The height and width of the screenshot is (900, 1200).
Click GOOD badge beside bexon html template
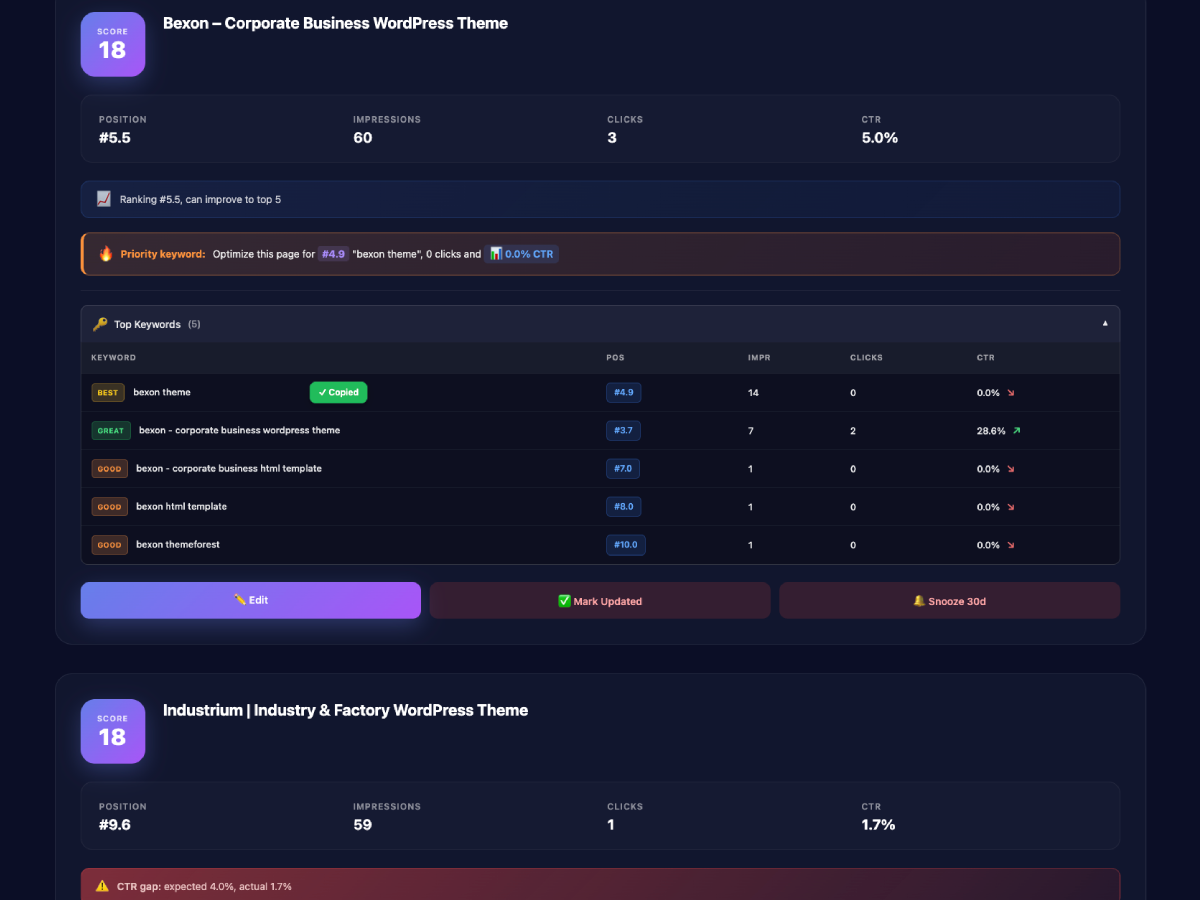pyautogui.click(x=110, y=507)
